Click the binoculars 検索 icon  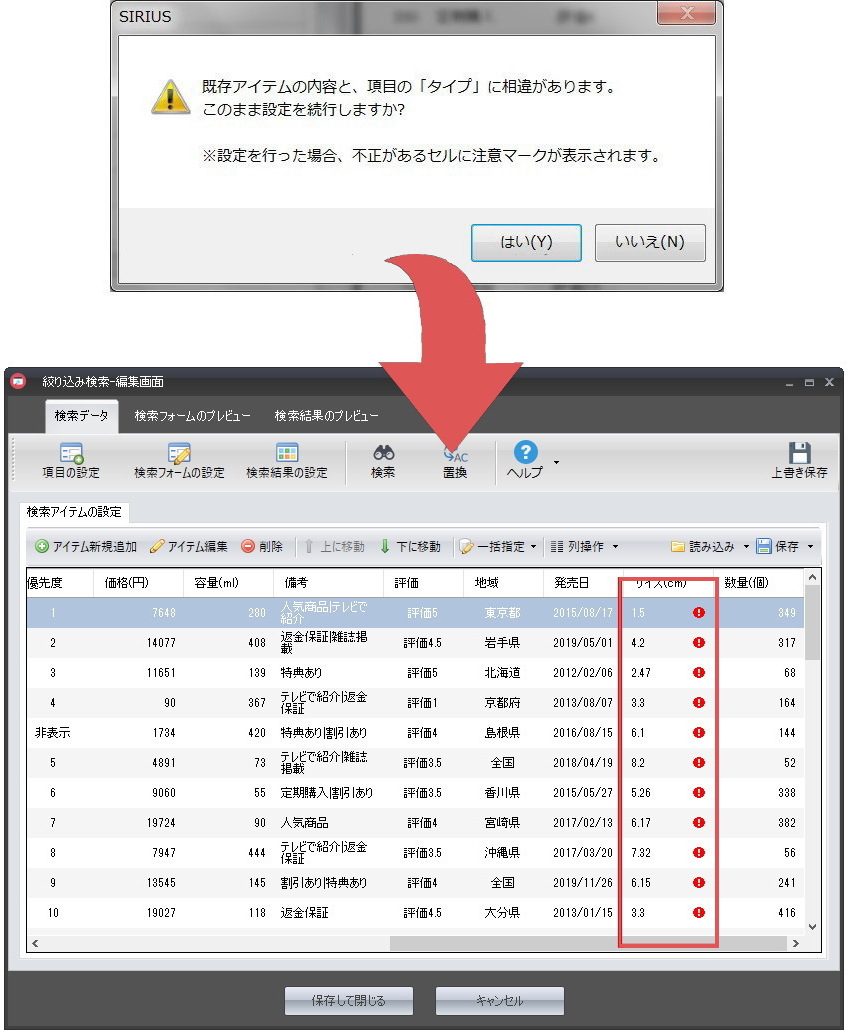tap(383, 455)
